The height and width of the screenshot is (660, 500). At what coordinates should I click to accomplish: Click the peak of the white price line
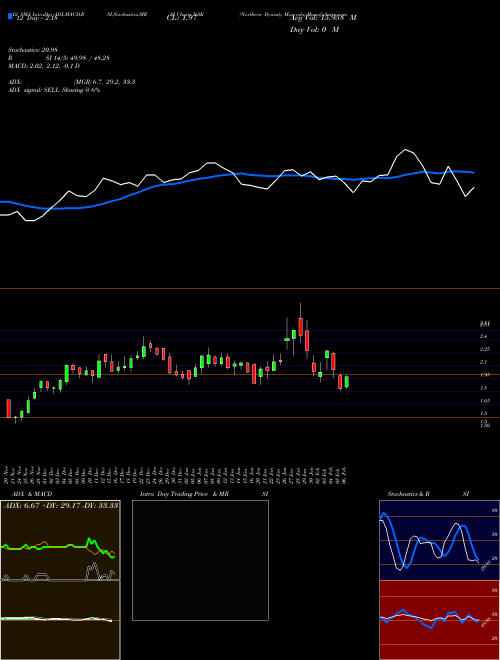[406, 149]
